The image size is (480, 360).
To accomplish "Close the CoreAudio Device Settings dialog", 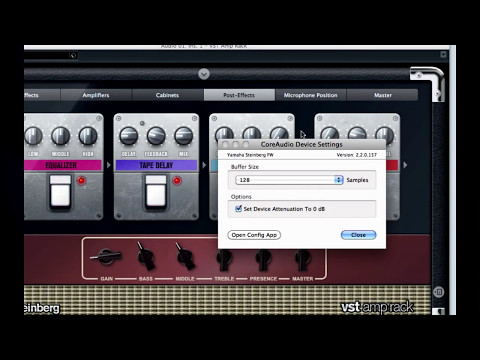I will (x=358, y=235).
